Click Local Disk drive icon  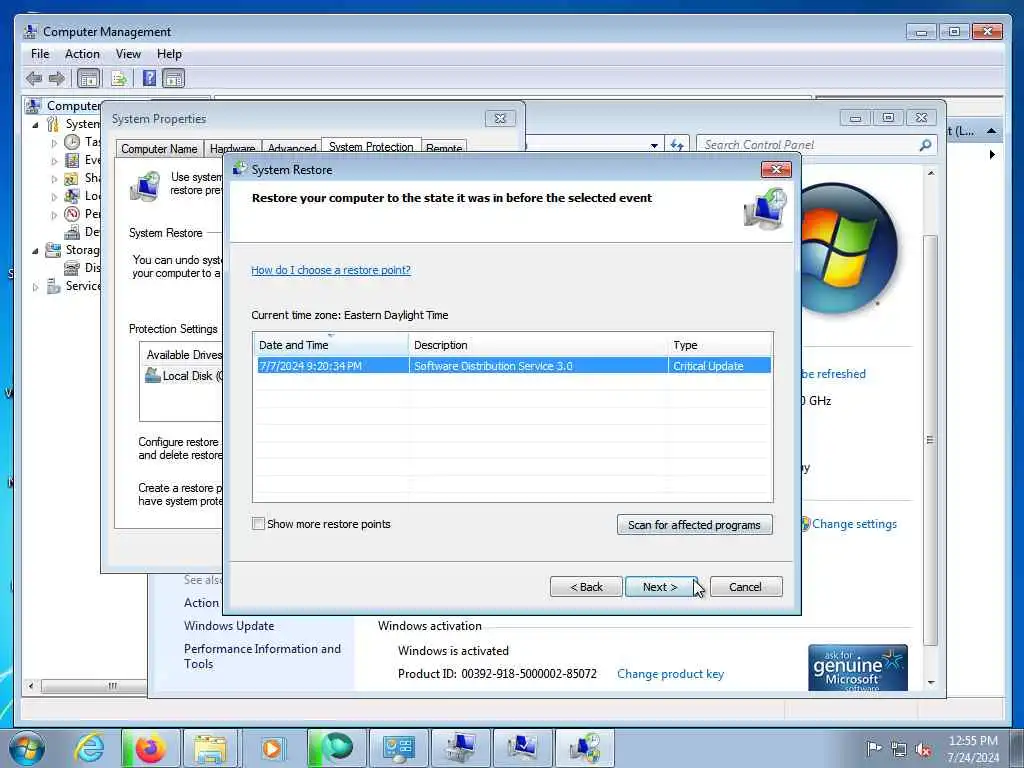pos(152,375)
